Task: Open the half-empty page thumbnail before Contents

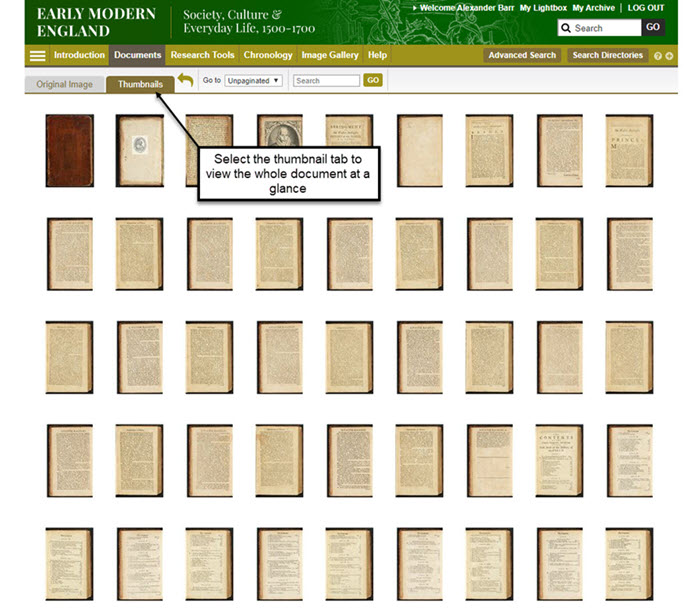Action: pyautogui.click(x=490, y=461)
